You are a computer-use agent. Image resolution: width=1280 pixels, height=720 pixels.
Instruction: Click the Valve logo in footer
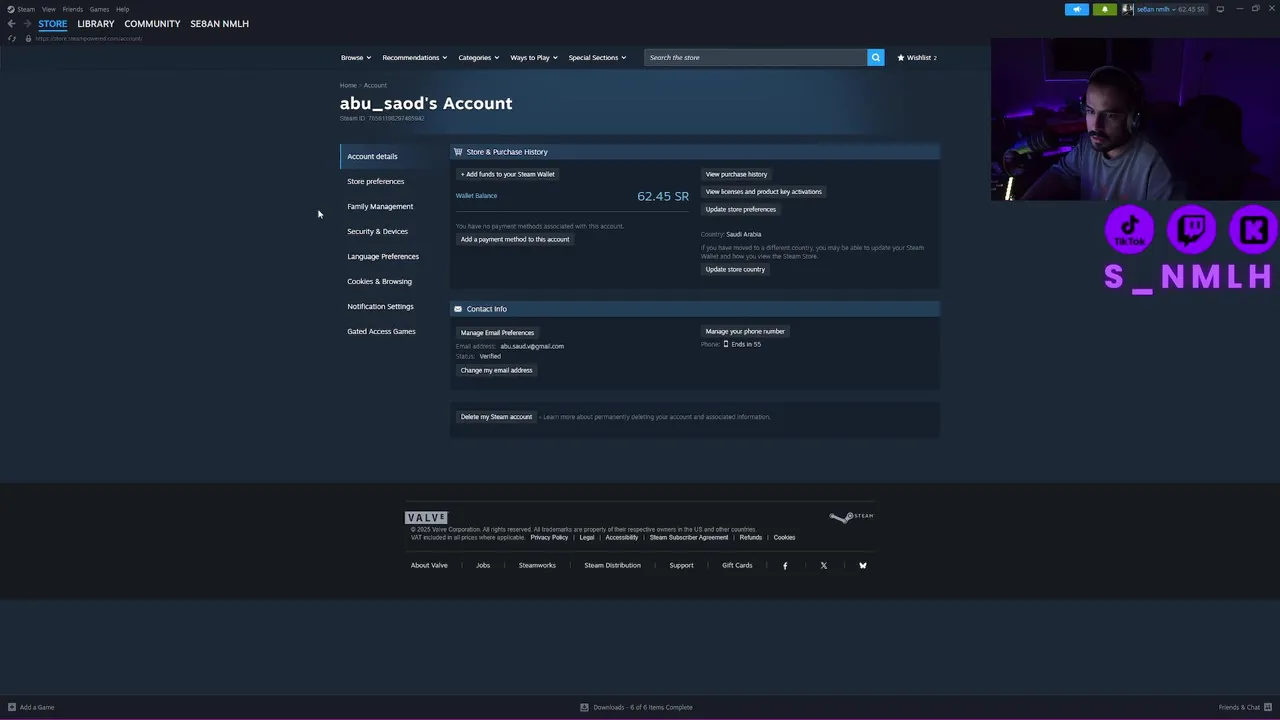click(426, 517)
